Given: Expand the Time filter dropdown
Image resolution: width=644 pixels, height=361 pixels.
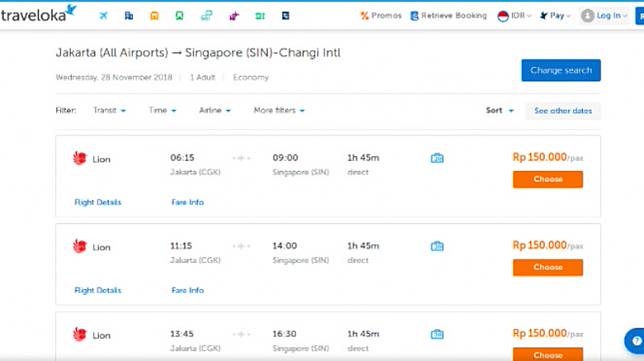Looking at the screenshot, I should (162, 110).
